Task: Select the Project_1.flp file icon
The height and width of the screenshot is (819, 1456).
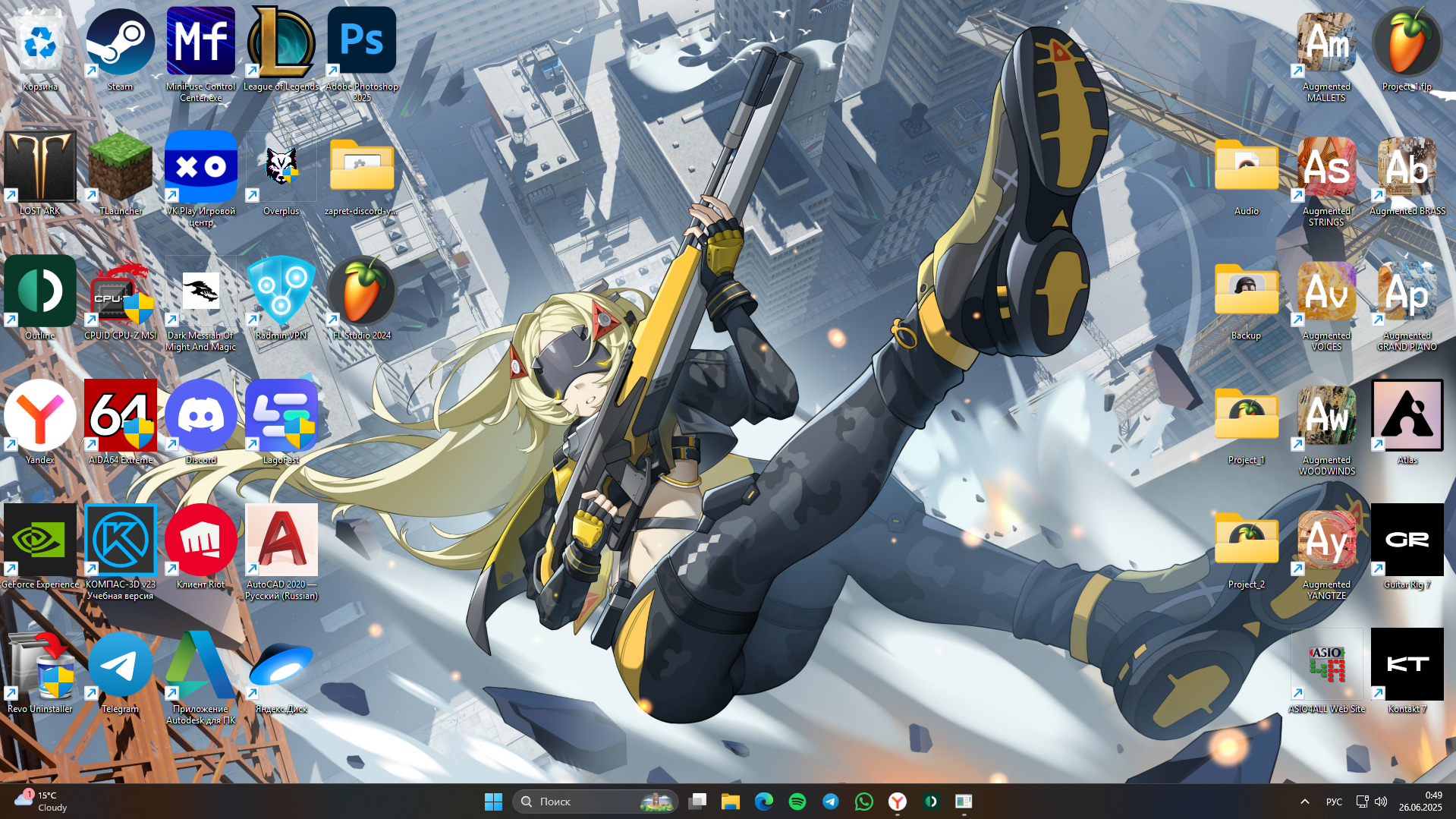Action: coord(1407,49)
